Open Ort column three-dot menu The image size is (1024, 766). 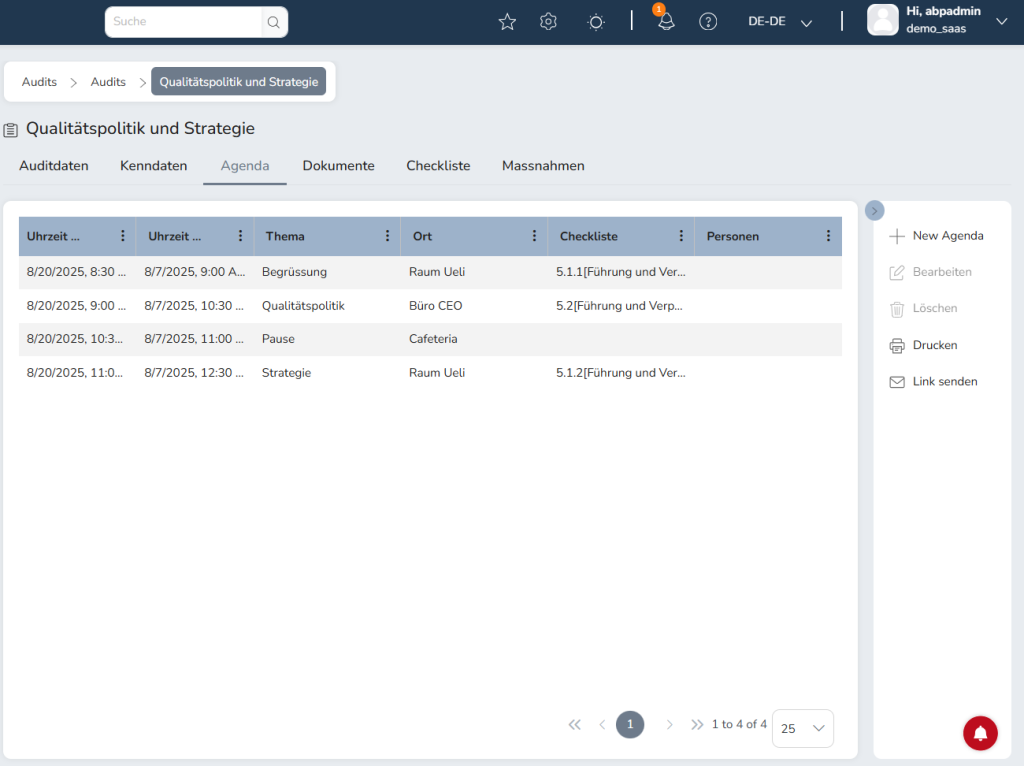535,236
